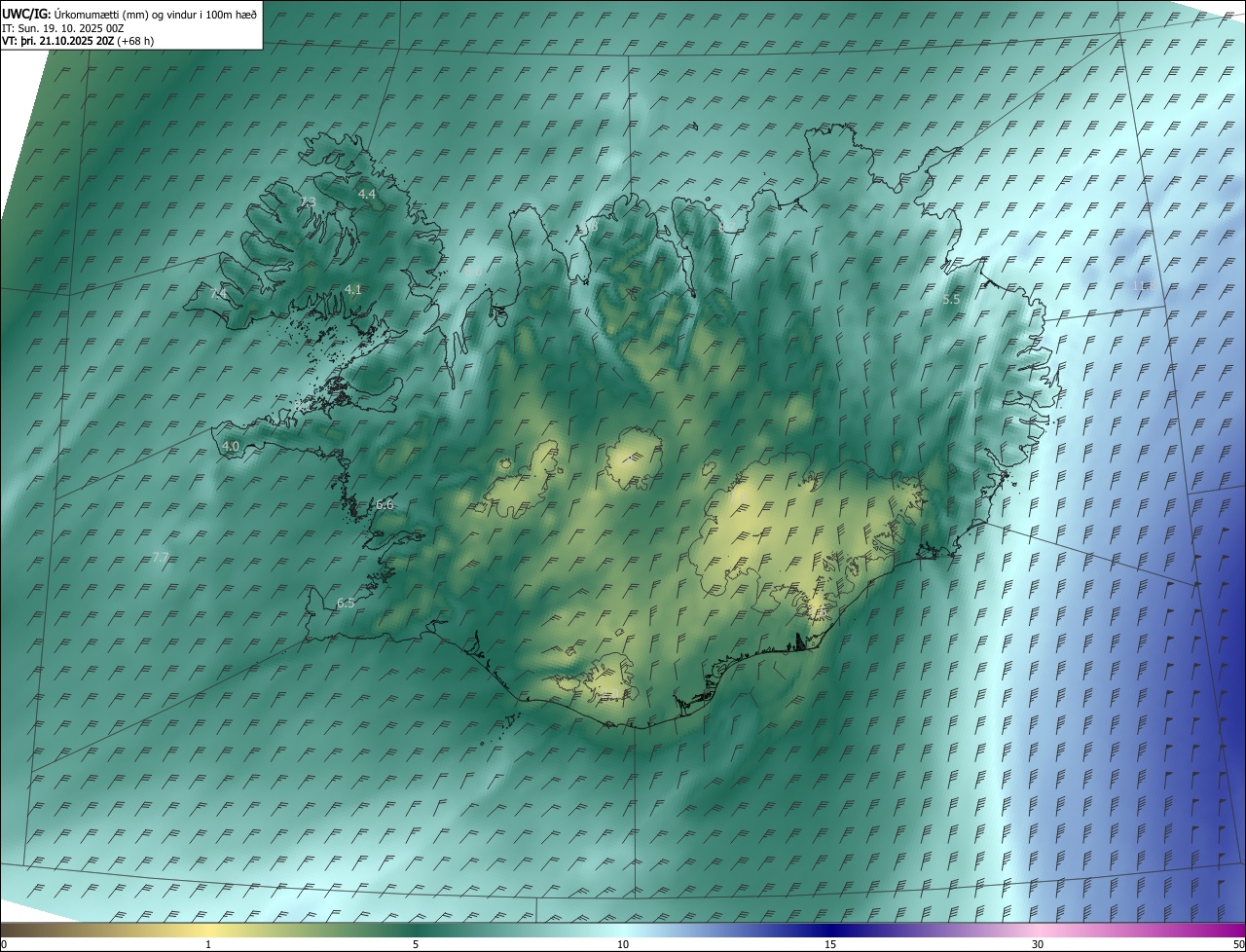Select the 4.0 value label on the map

[231, 447]
